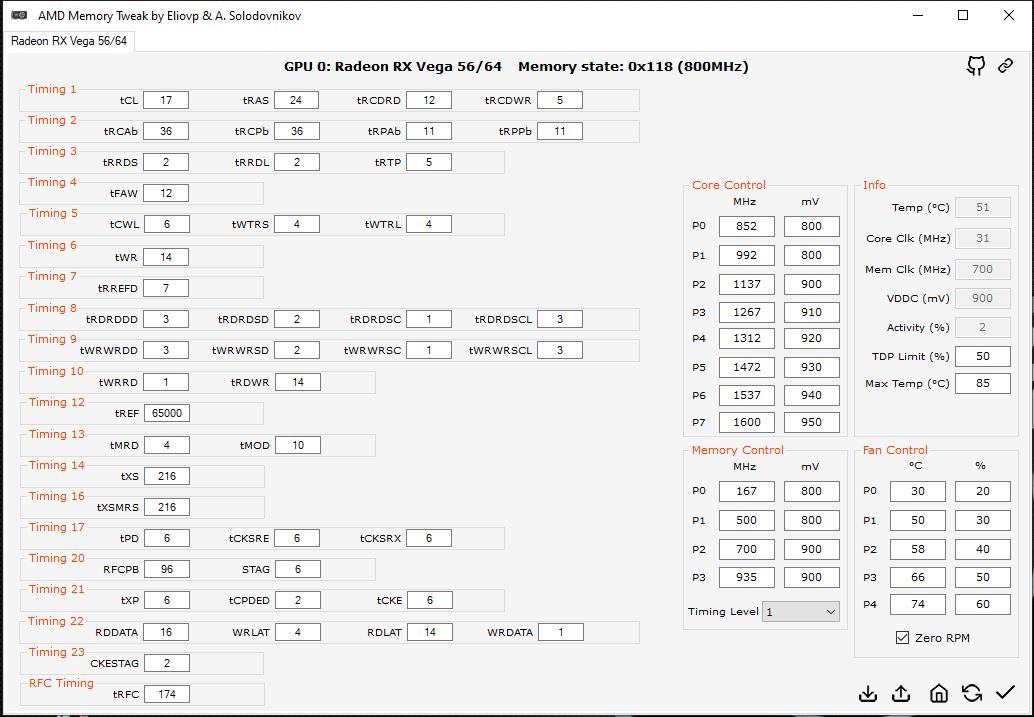Click Core Control P3 mV field showing 910
Screen dimensions: 1034x717
(x=812, y=312)
